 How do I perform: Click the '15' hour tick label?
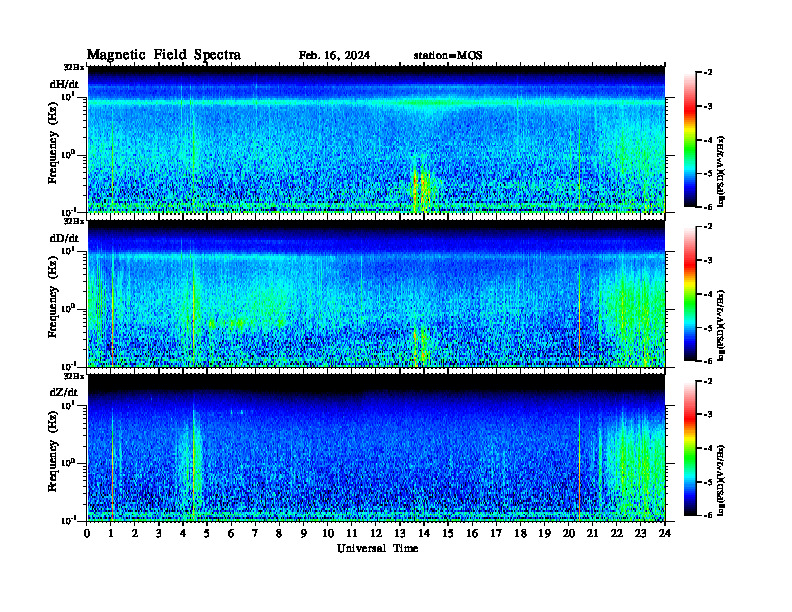(x=448, y=534)
